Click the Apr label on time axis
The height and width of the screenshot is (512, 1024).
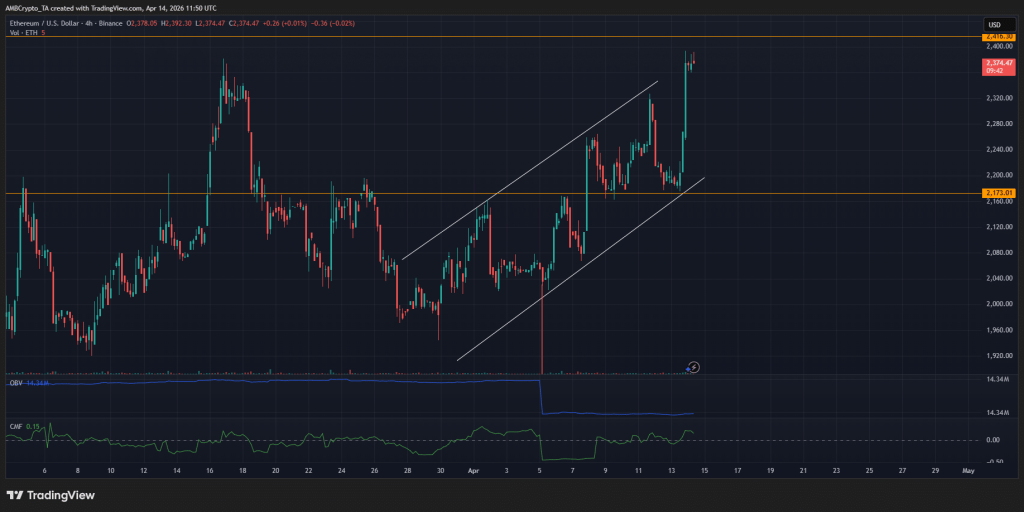pos(474,469)
